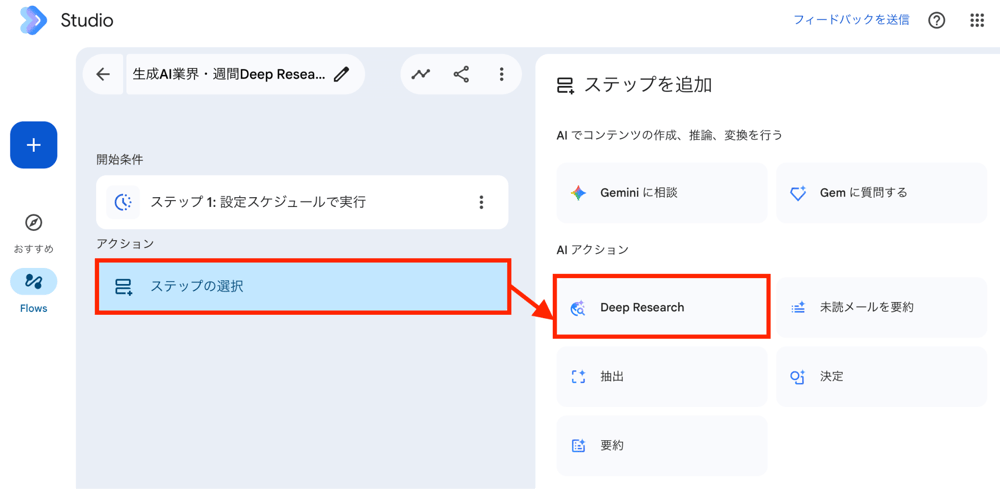Open the help question mark icon

[x=936, y=20]
